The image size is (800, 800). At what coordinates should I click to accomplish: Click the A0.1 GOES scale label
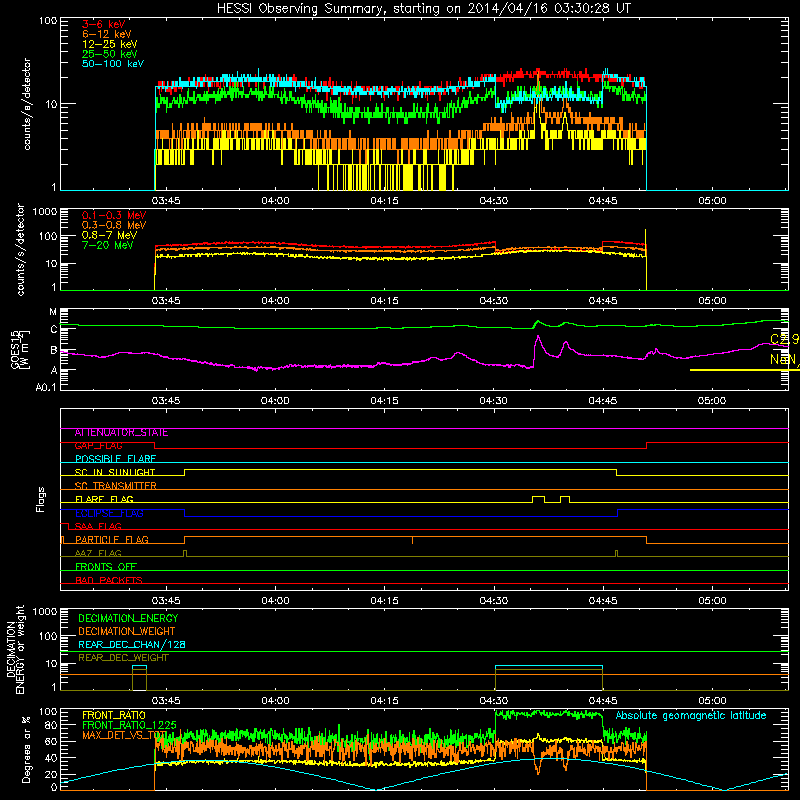(46, 388)
